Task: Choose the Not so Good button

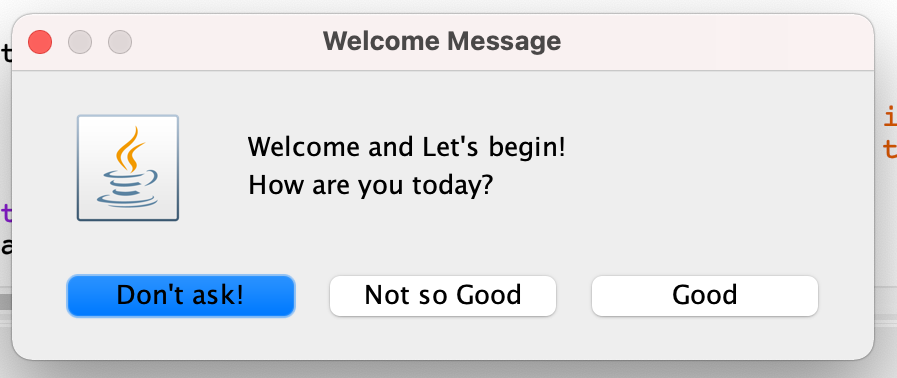Action: [x=443, y=296]
